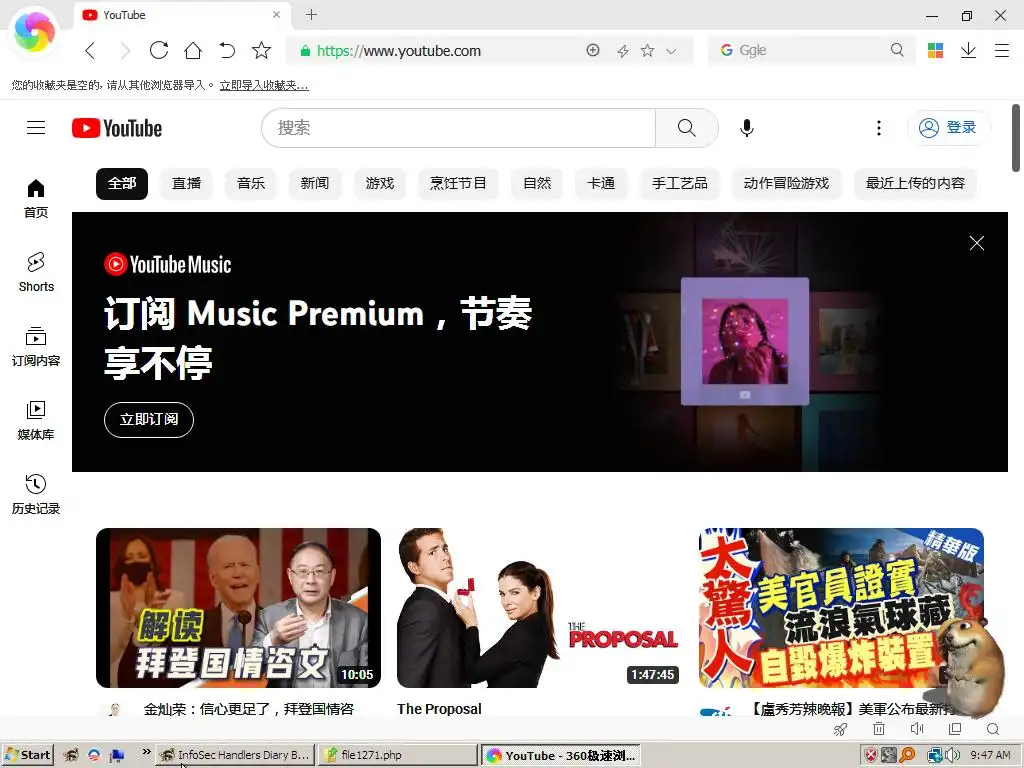The width and height of the screenshot is (1024, 768).
Task: Reload the page with the refresh icon
Action: 159,50
